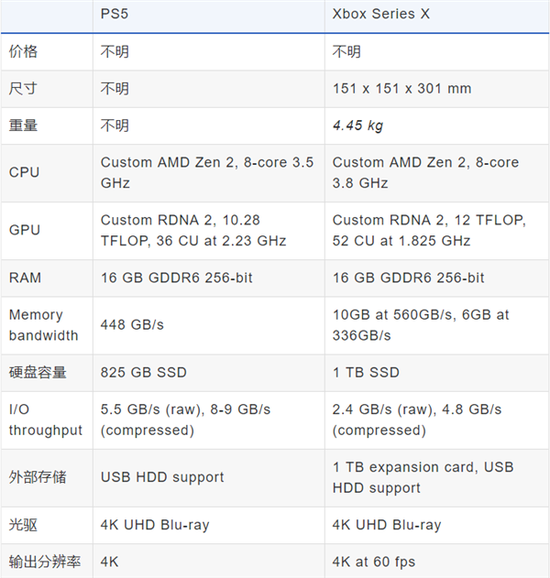Click the PS5 column header
The height and width of the screenshot is (578, 550).
pyautogui.click(x=114, y=14)
